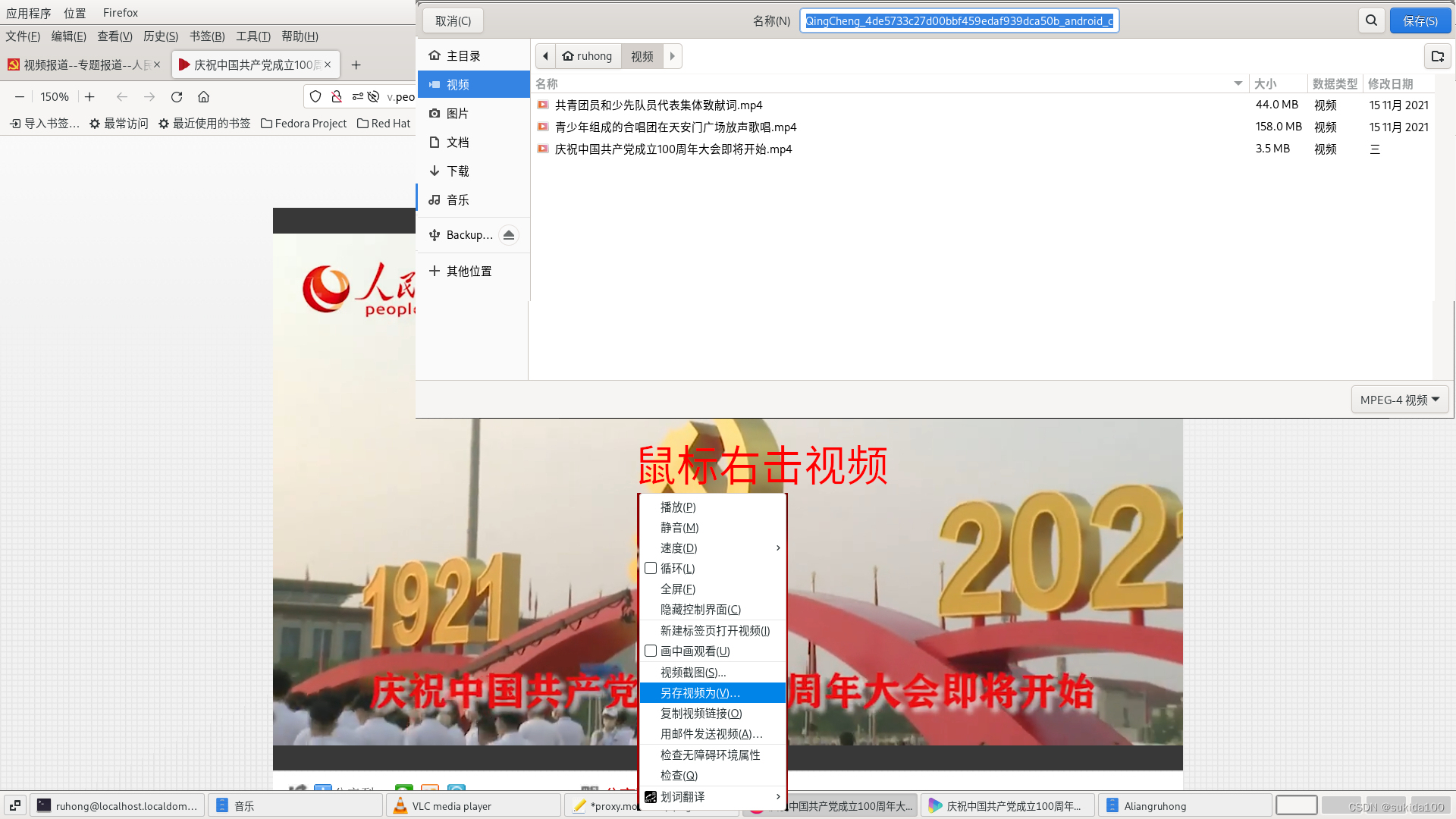Image resolution: width=1456 pixels, height=819 pixels.
Task: Click 播放 in the video context menu
Action: click(713, 507)
